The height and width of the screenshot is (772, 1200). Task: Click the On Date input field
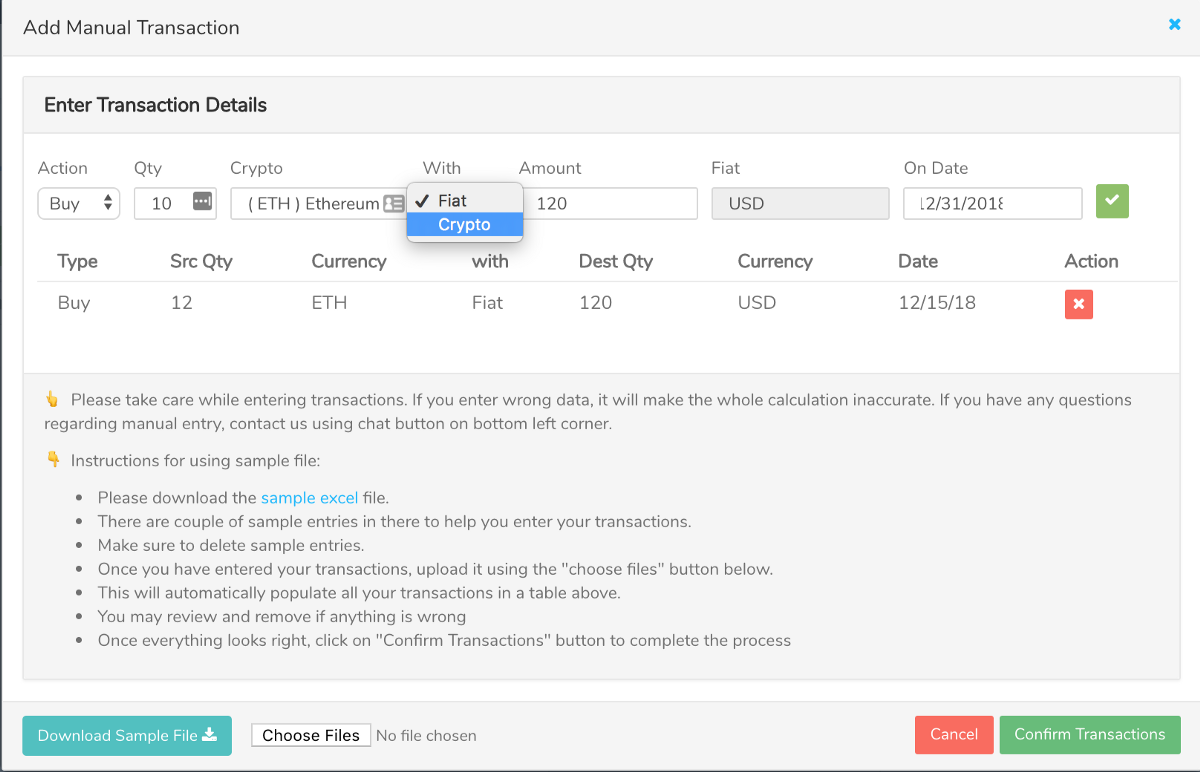991,204
